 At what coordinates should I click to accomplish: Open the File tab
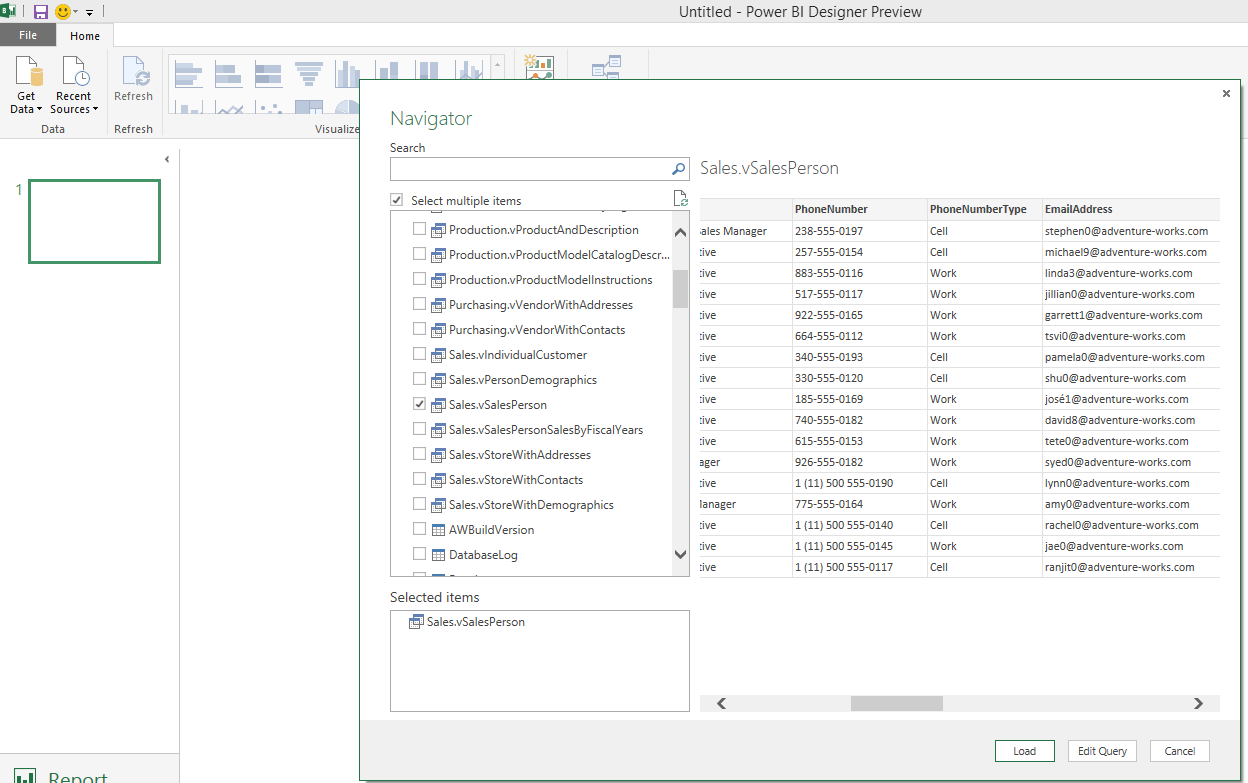(28, 35)
